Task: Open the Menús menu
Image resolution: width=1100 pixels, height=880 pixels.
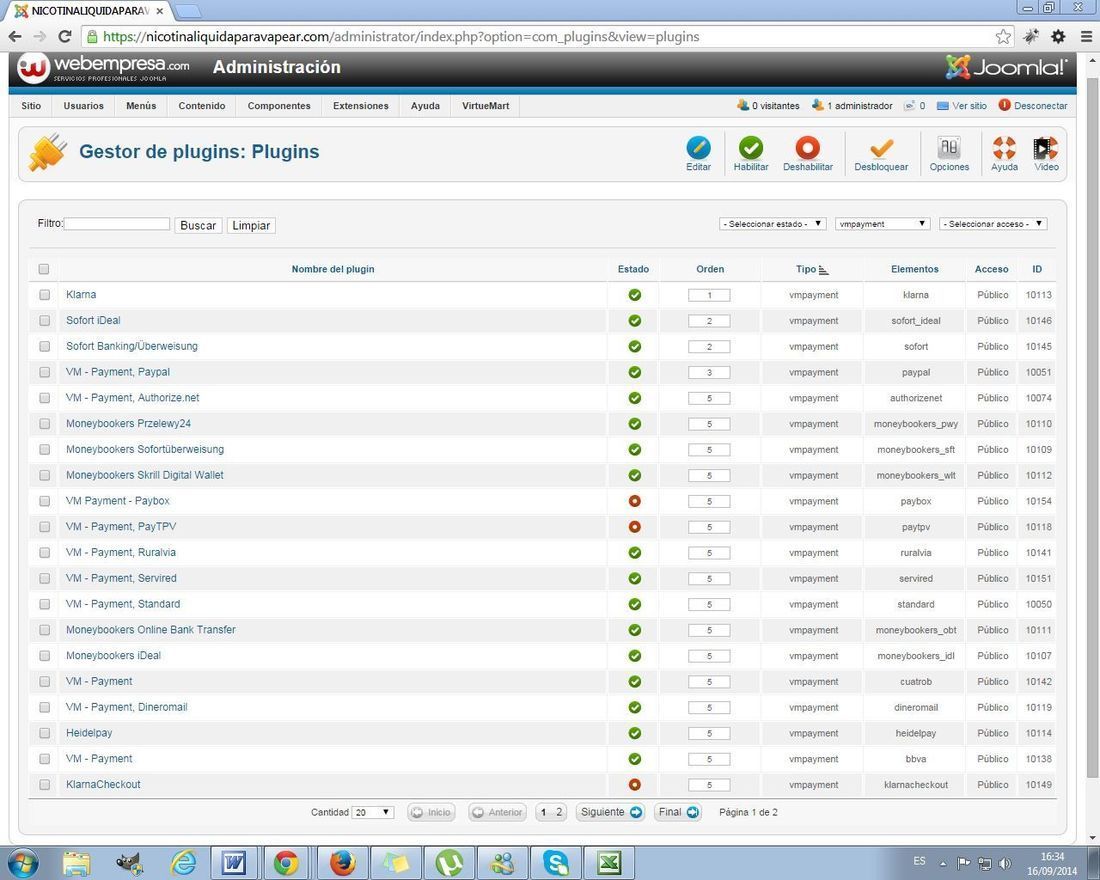Action: 141,106
